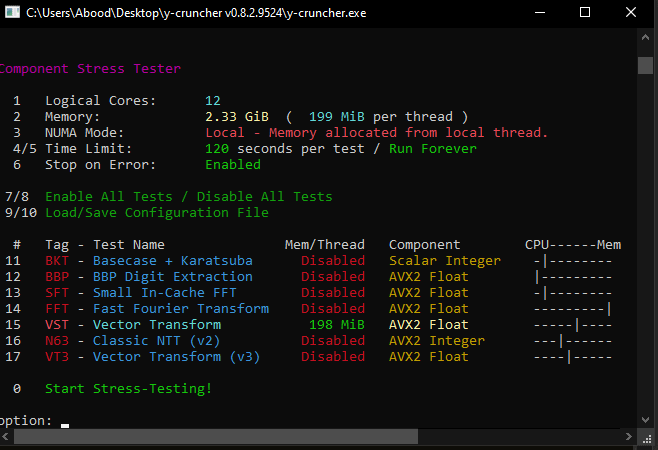Click the Disabled status of Basecase + Karatsuba
This screenshot has height=450, width=658.
[333, 261]
